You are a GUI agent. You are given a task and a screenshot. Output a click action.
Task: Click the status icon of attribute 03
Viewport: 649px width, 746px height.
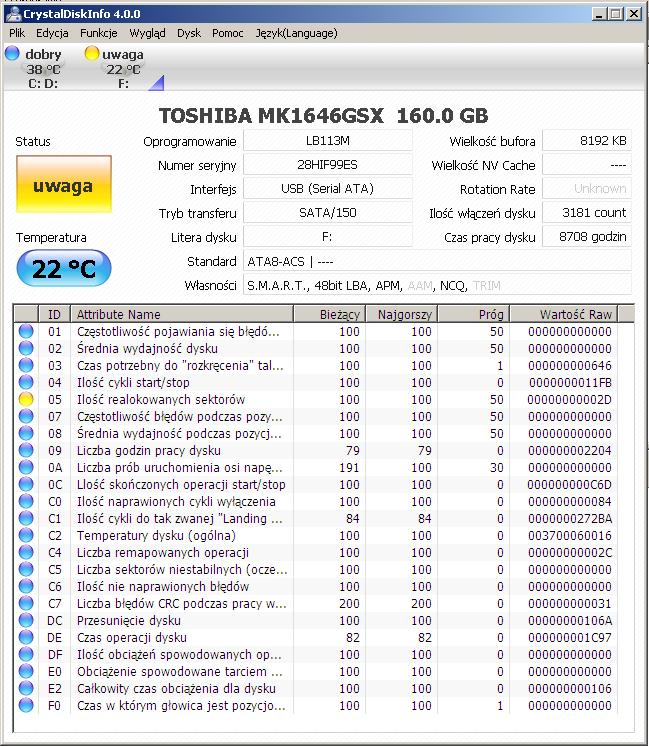click(x=26, y=365)
